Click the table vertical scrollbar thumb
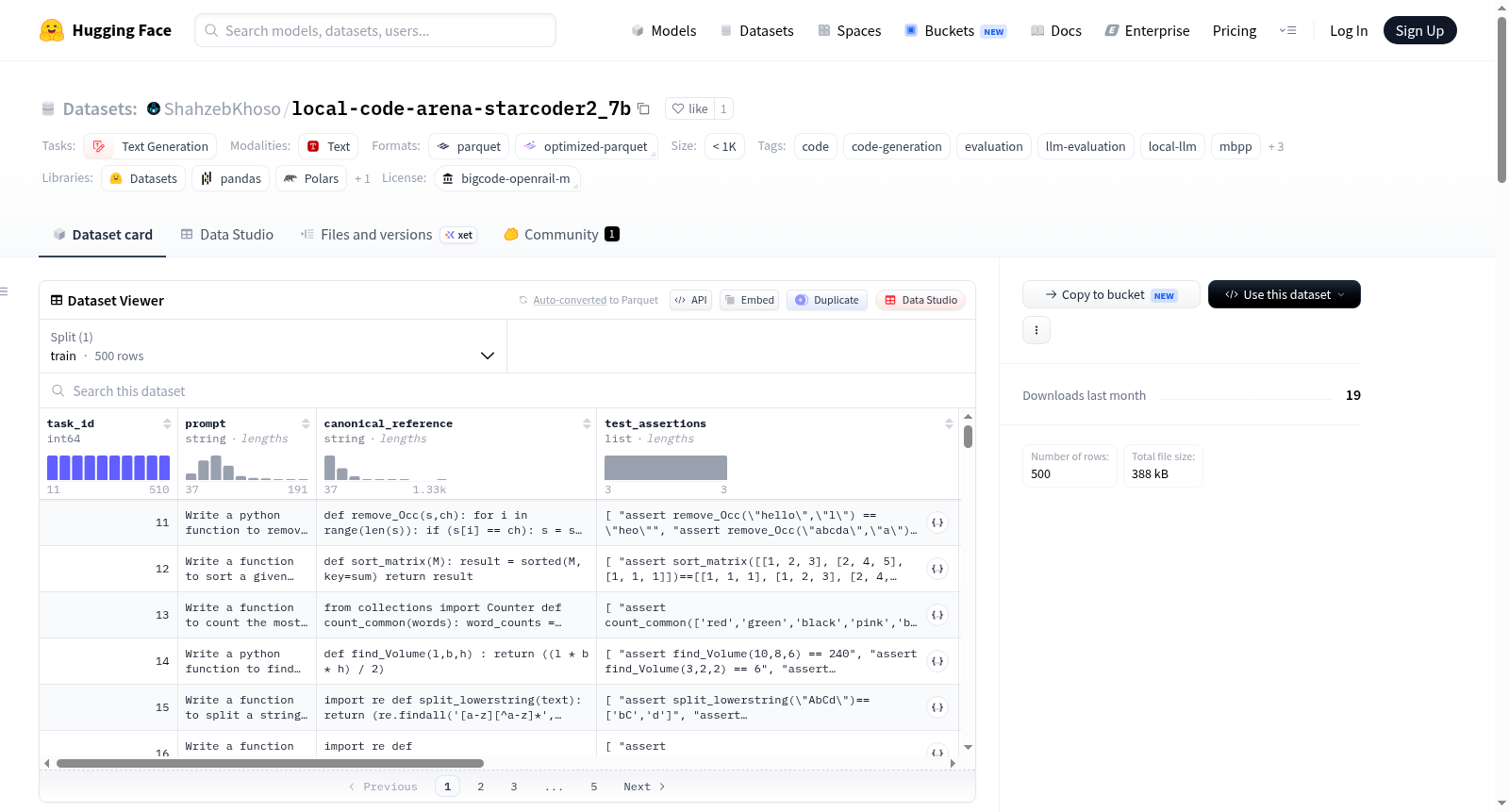The width and height of the screenshot is (1509, 812). point(968,437)
